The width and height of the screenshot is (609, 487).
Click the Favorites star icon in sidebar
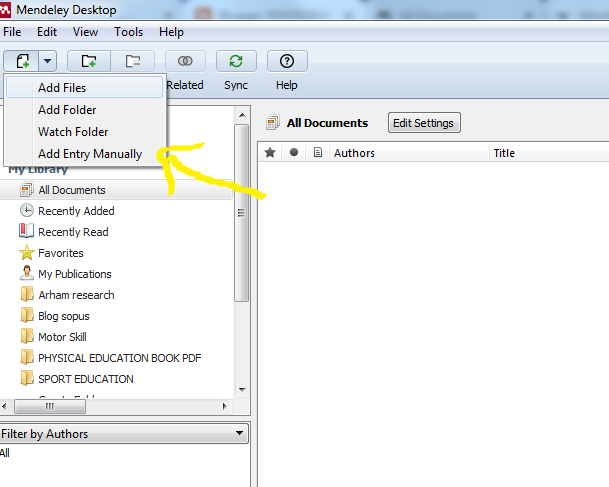tap(27, 252)
